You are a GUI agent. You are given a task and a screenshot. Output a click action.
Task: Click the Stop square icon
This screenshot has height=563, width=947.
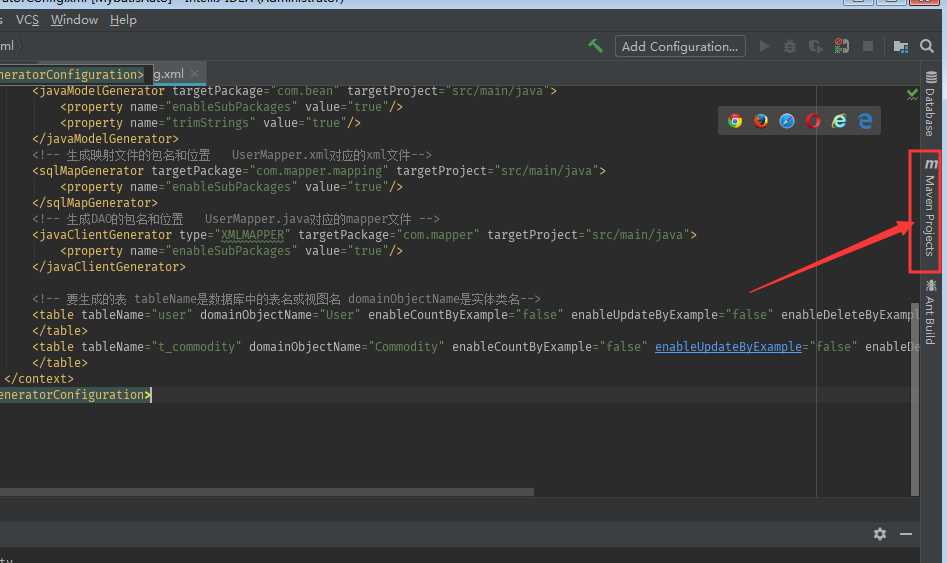(x=868, y=46)
